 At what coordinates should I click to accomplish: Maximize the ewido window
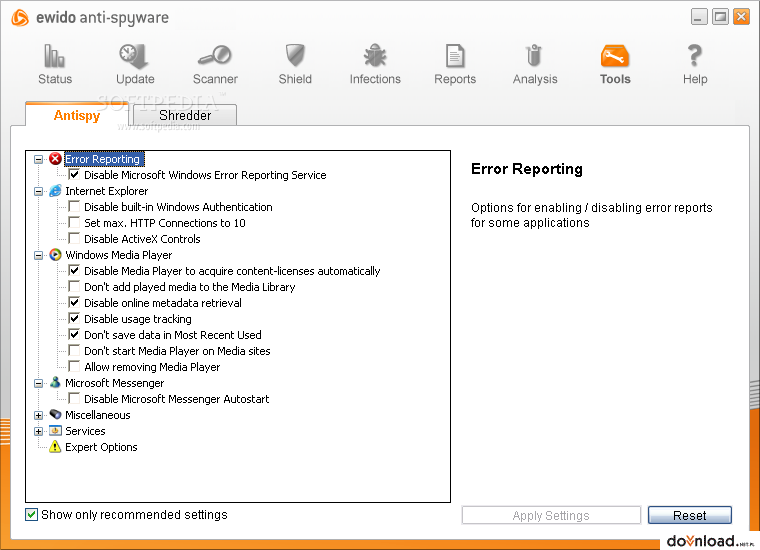click(x=720, y=17)
